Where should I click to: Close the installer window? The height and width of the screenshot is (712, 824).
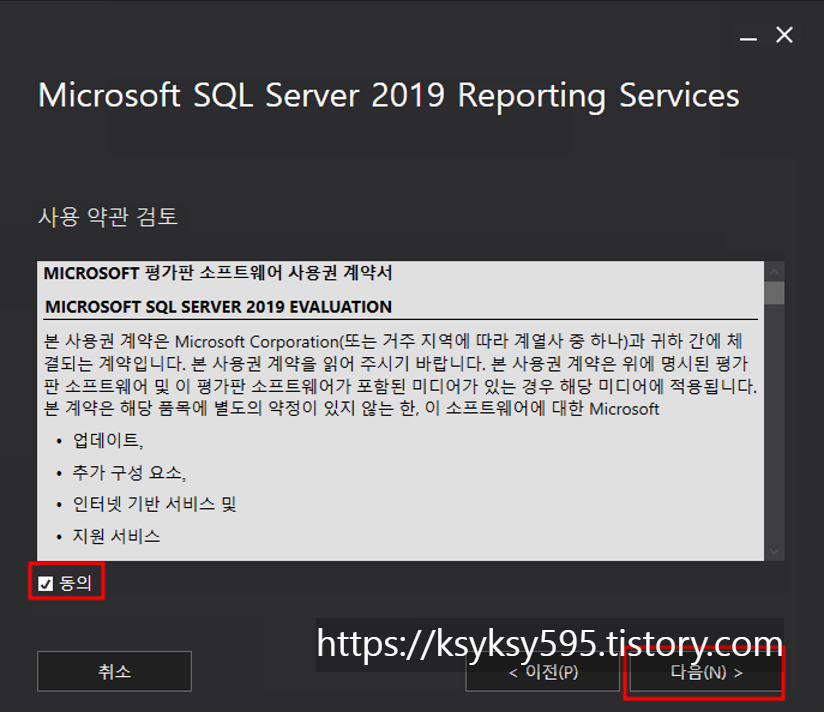click(x=784, y=35)
